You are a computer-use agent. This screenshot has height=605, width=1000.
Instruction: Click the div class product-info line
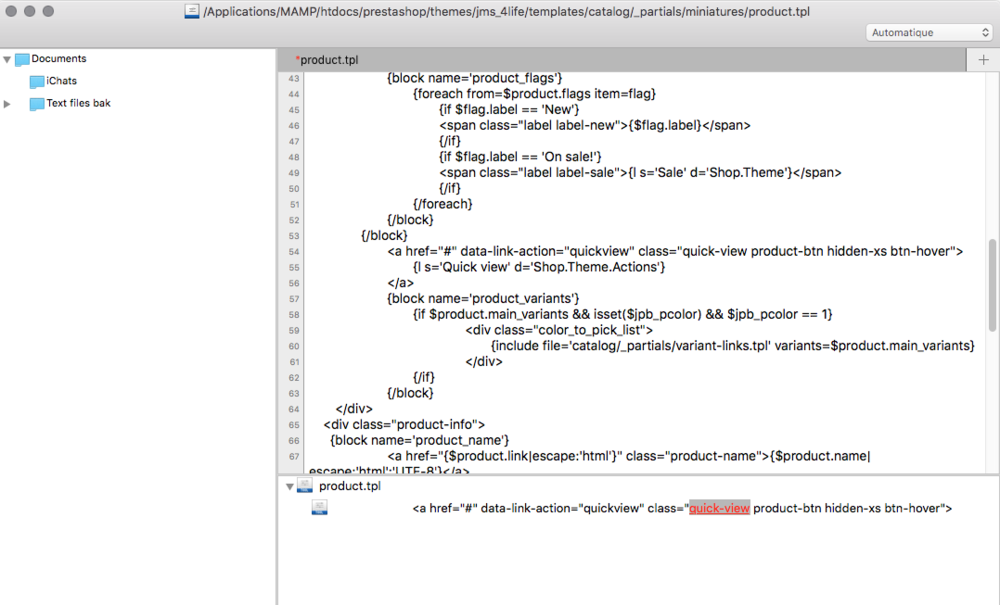point(404,425)
